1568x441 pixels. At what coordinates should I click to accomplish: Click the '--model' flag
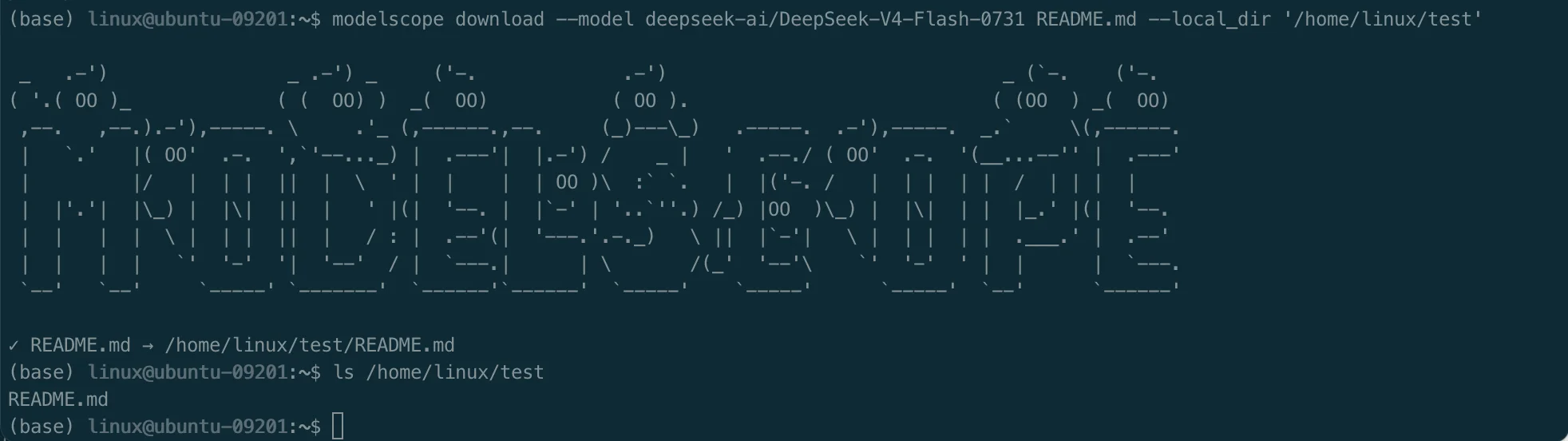click(594, 19)
